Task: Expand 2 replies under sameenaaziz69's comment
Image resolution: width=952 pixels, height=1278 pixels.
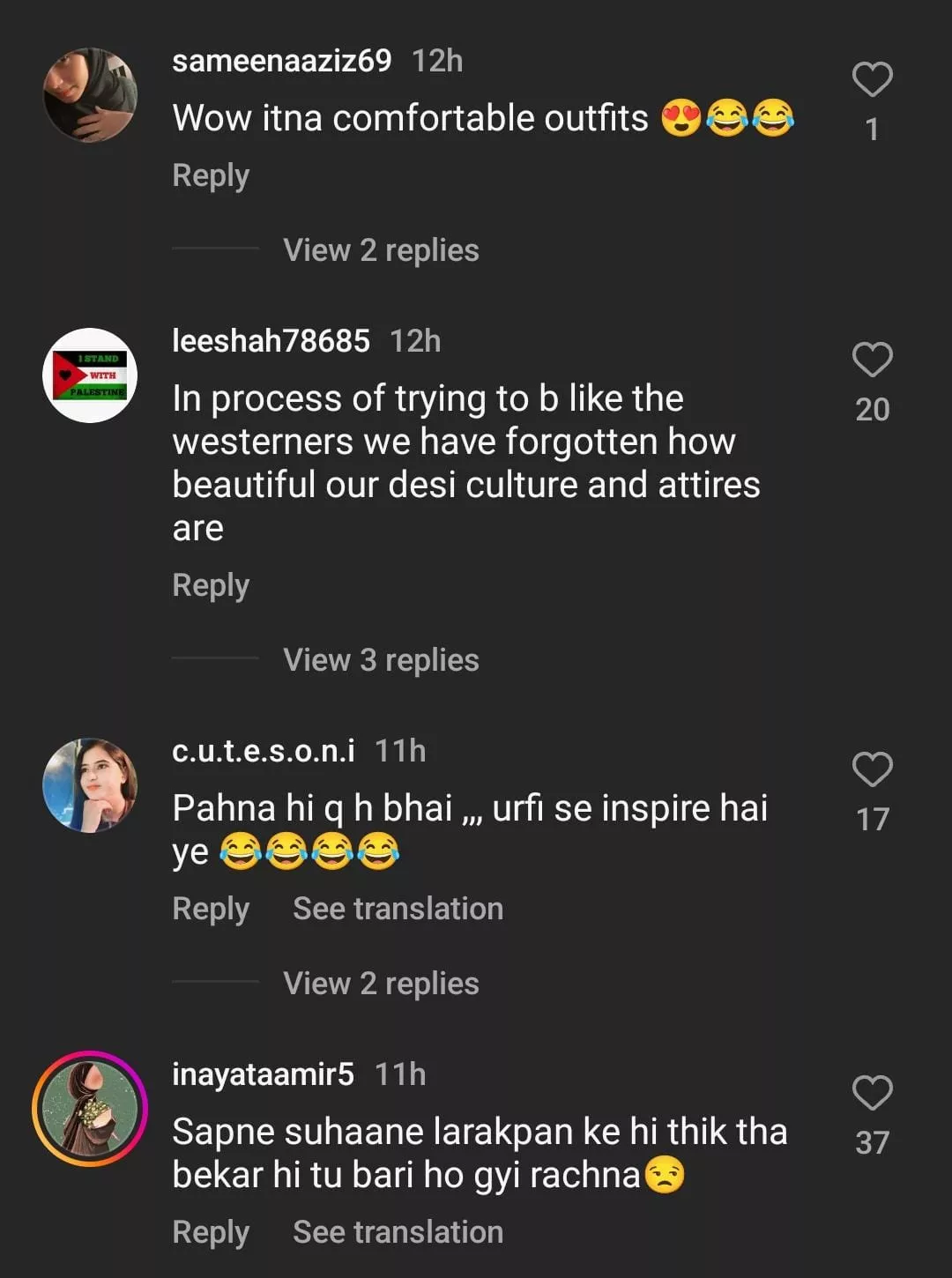Action: pos(381,250)
